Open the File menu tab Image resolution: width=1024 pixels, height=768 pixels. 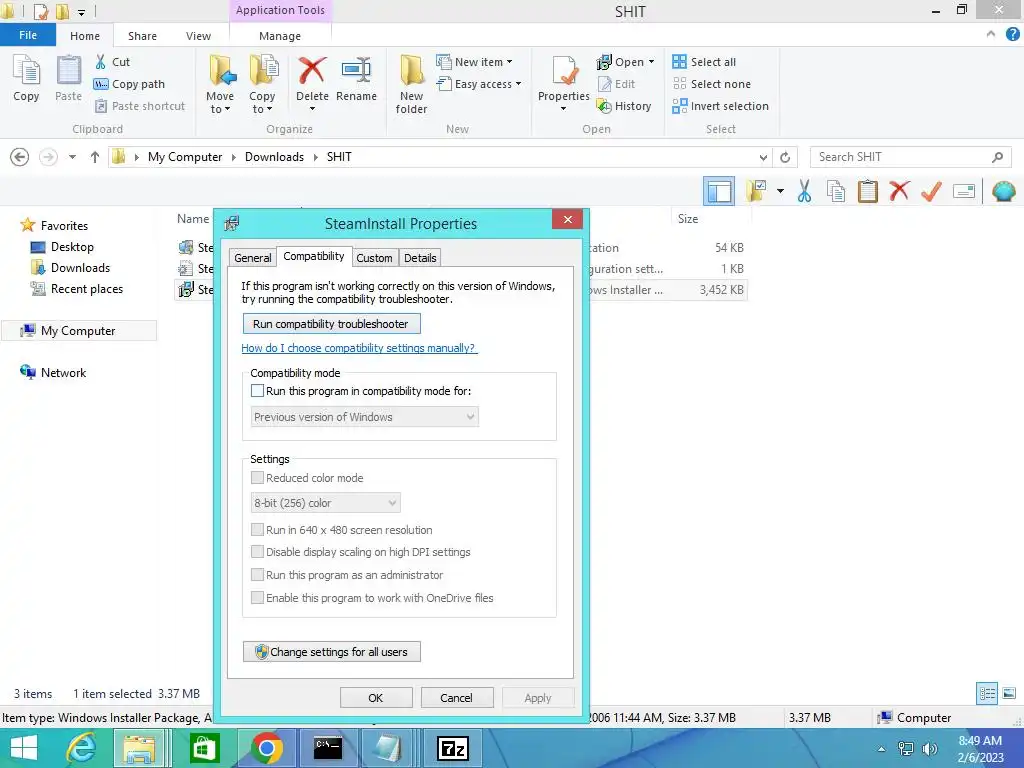[x=28, y=35]
